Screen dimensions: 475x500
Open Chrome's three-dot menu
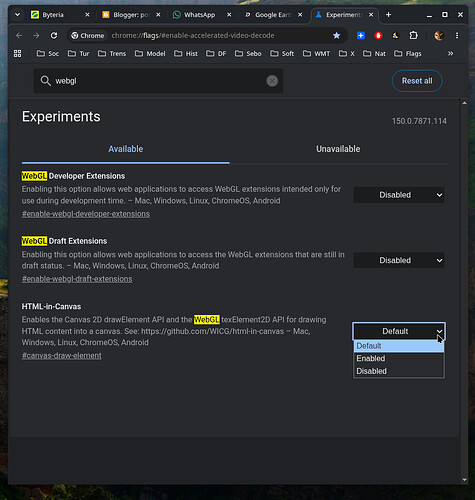[x=457, y=35]
